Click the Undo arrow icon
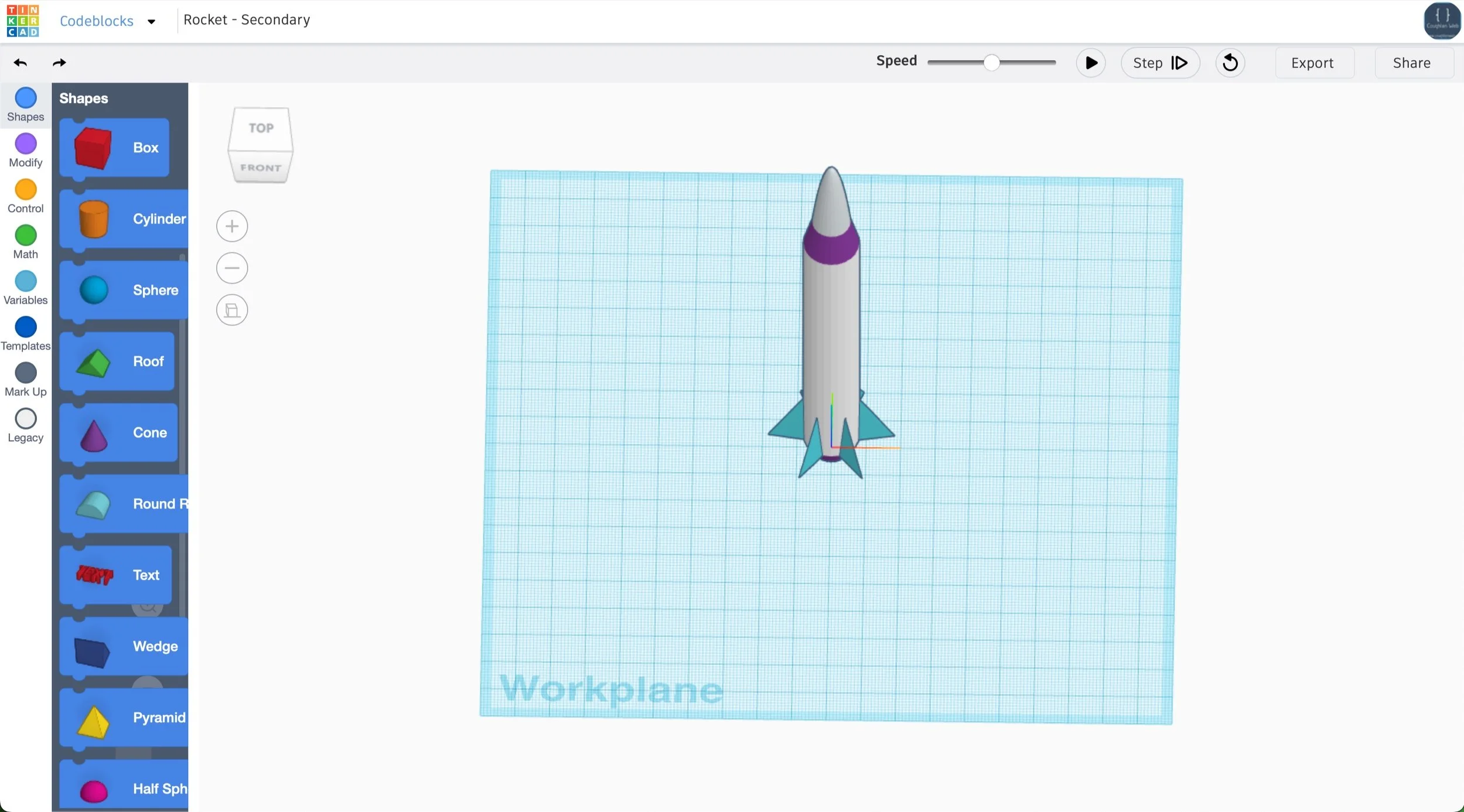Viewport: 1464px width, 812px height. tap(21, 63)
